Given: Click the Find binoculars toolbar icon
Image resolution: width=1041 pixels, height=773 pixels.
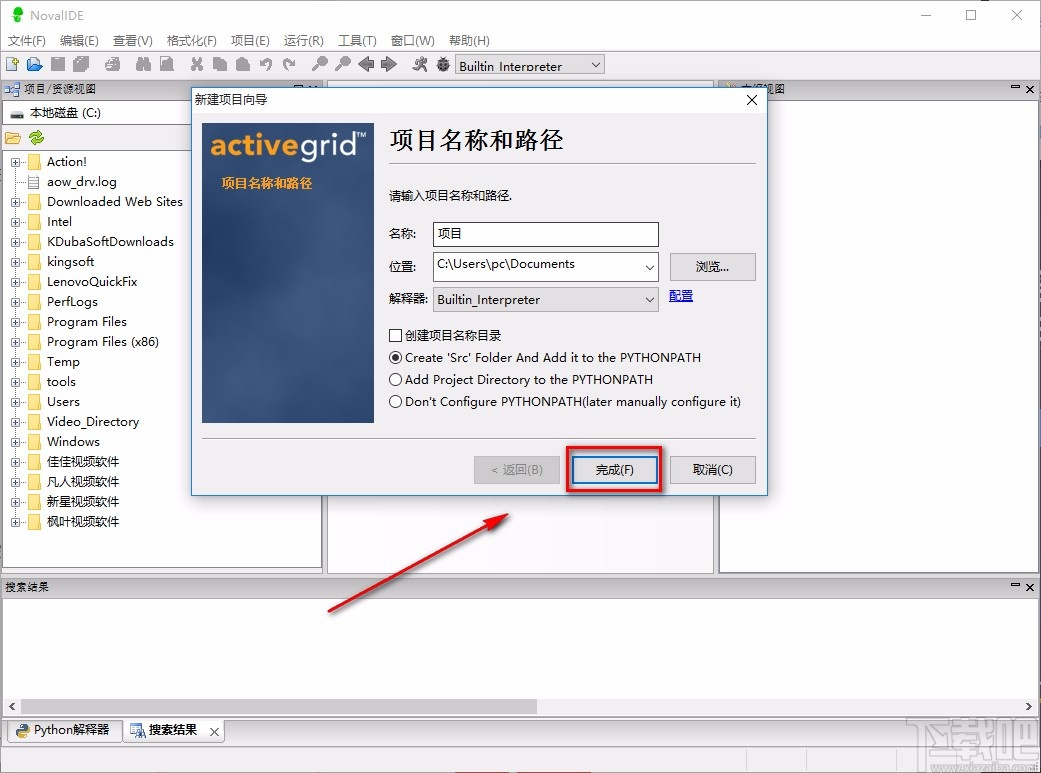Looking at the screenshot, I should pos(143,64).
